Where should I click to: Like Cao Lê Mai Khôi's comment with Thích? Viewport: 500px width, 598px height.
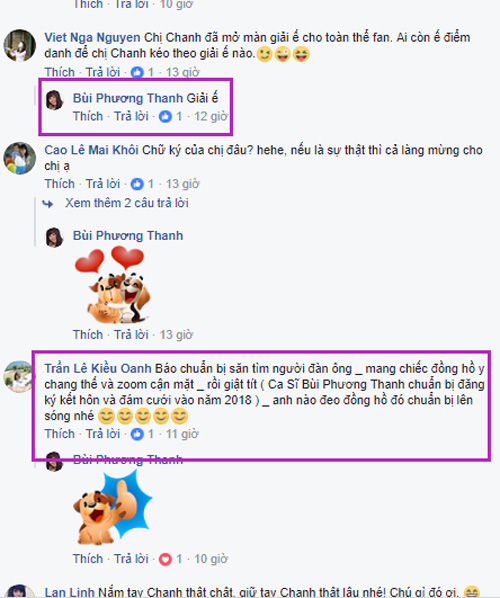59,184
